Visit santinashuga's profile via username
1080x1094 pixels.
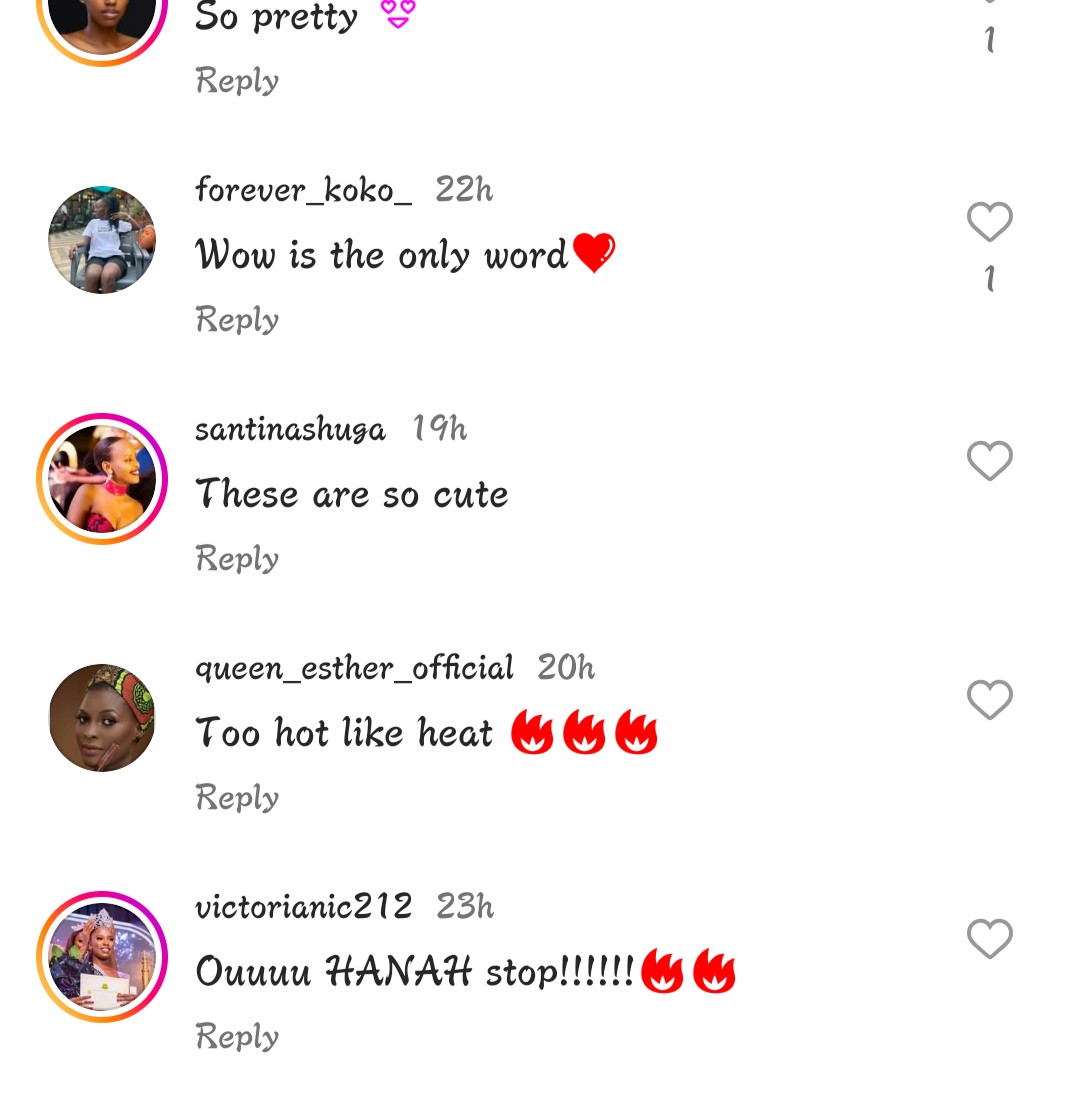[290, 429]
